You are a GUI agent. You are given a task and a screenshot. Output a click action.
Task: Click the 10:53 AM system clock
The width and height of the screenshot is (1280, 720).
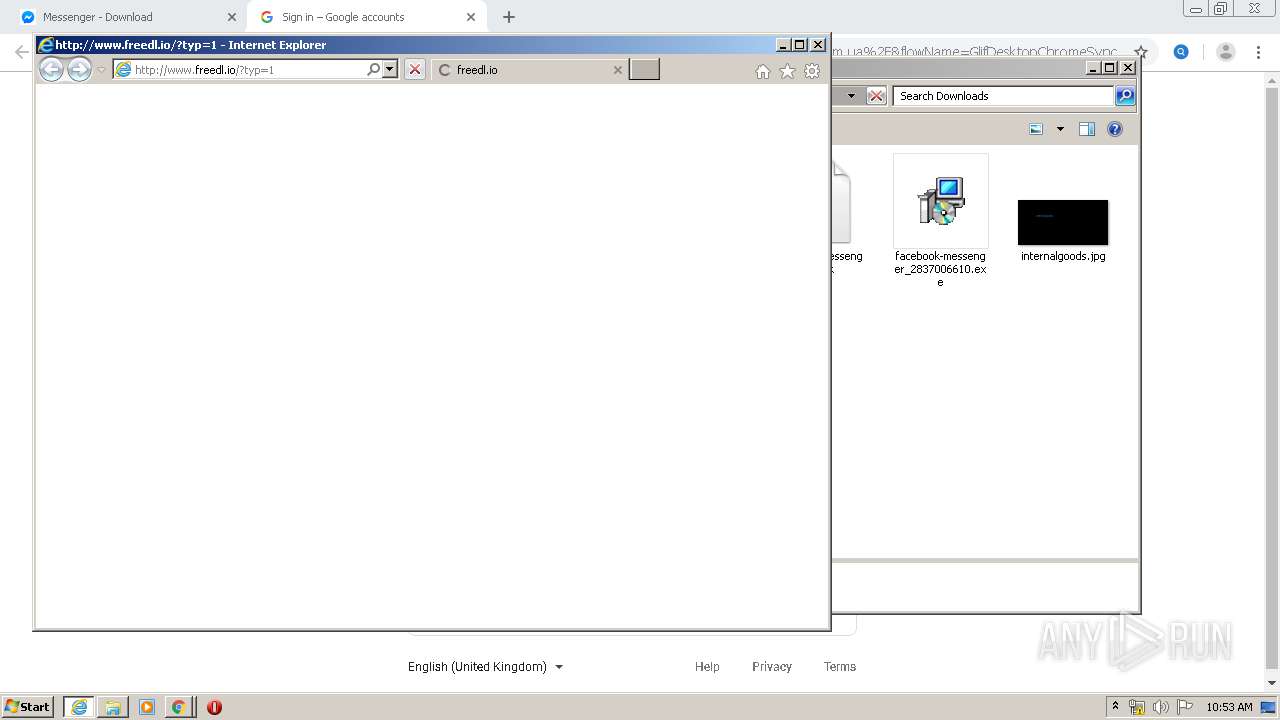pyautogui.click(x=1229, y=707)
